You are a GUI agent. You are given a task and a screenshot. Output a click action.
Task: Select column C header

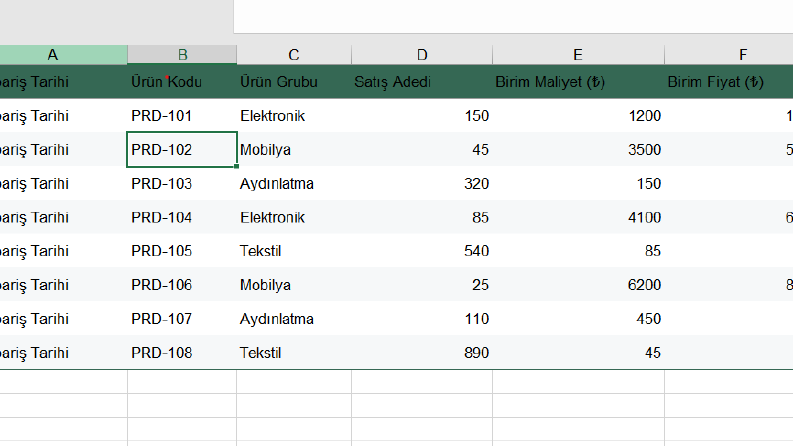[294, 55]
